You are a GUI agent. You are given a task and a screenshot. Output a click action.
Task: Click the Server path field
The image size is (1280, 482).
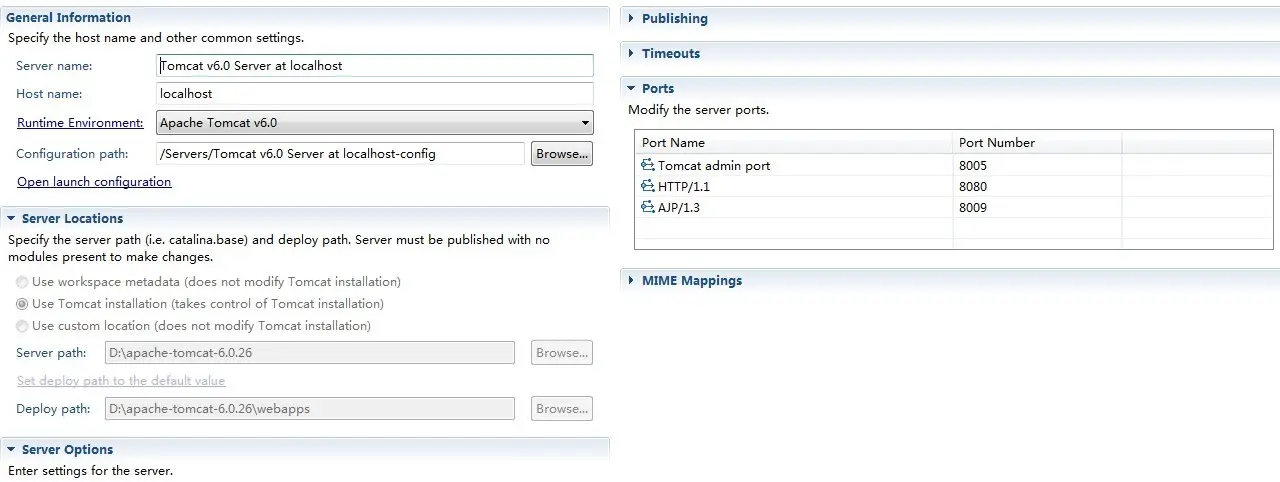[x=310, y=353]
